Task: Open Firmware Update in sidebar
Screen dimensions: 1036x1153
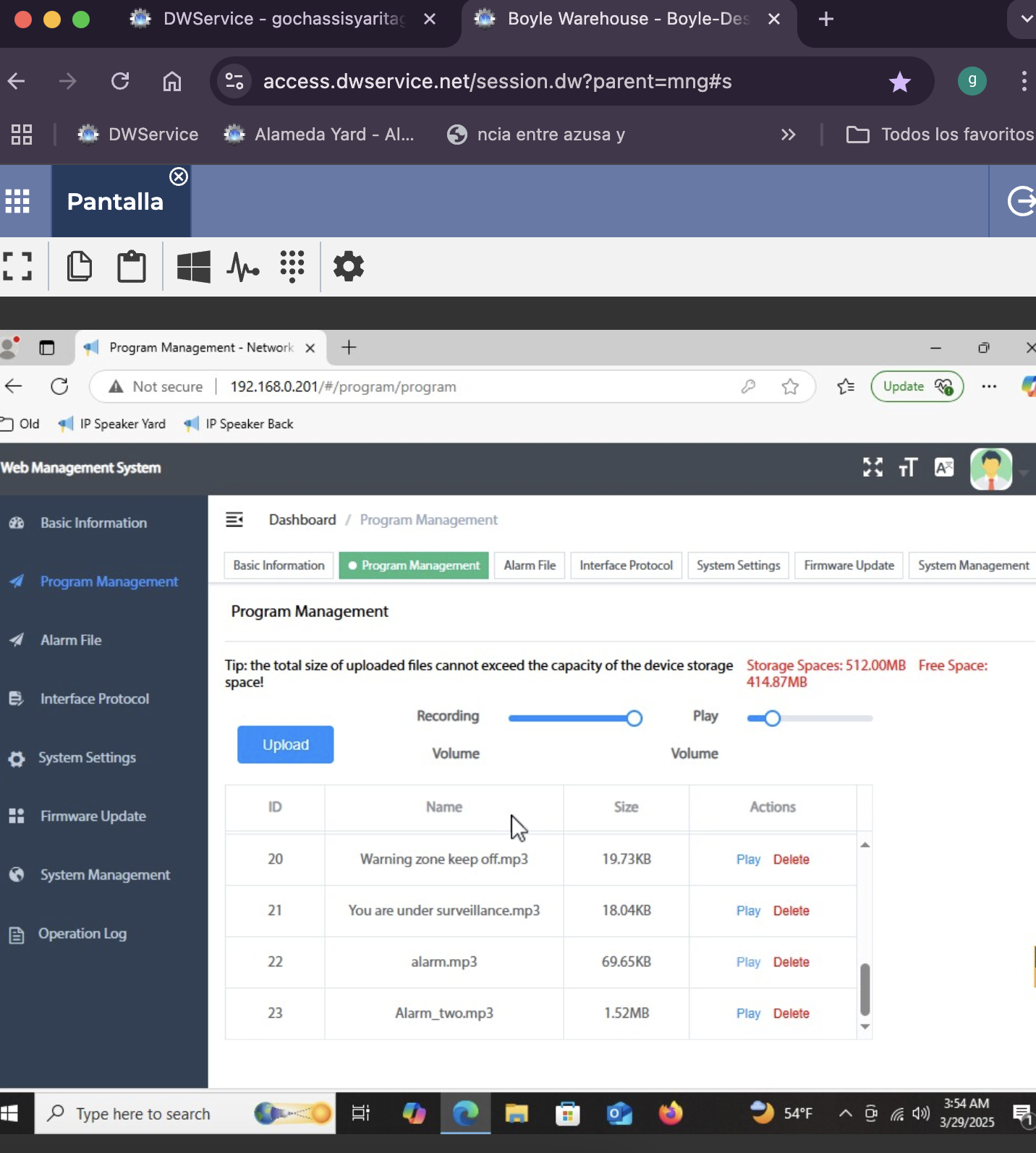Action: 93,816
